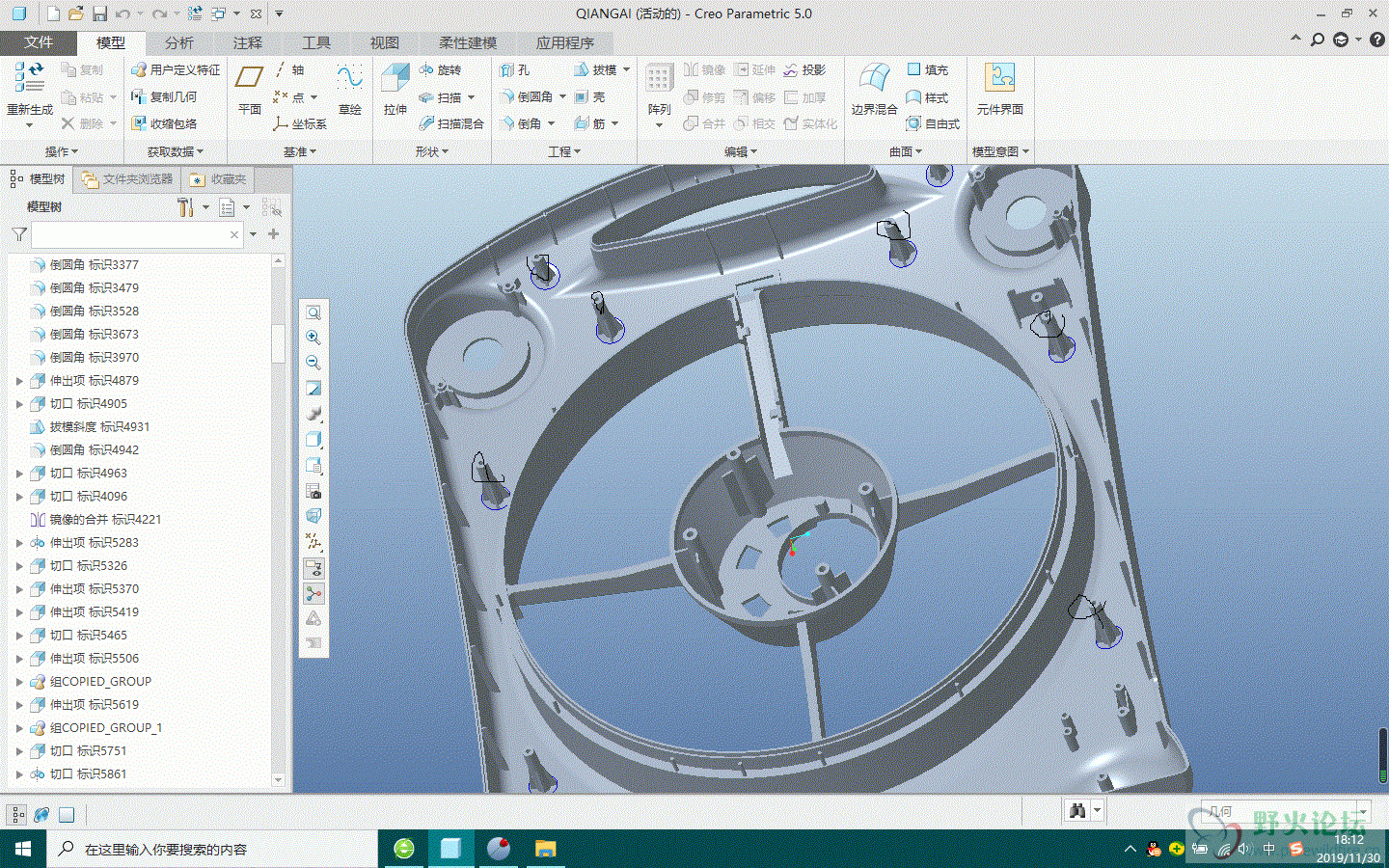Click the model tree search input field
The height and width of the screenshot is (868, 1389).
click(x=137, y=234)
